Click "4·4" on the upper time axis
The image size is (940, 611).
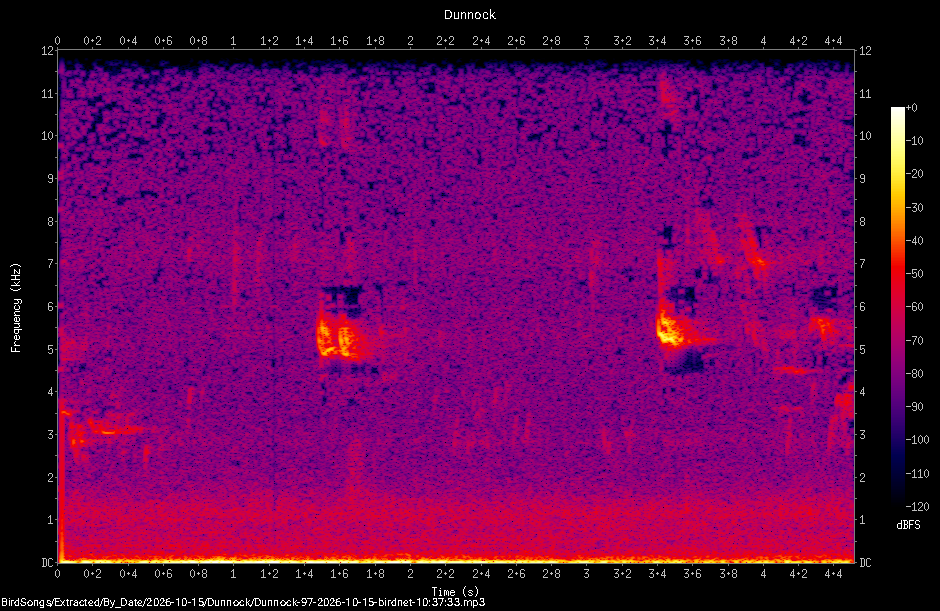(x=833, y=41)
